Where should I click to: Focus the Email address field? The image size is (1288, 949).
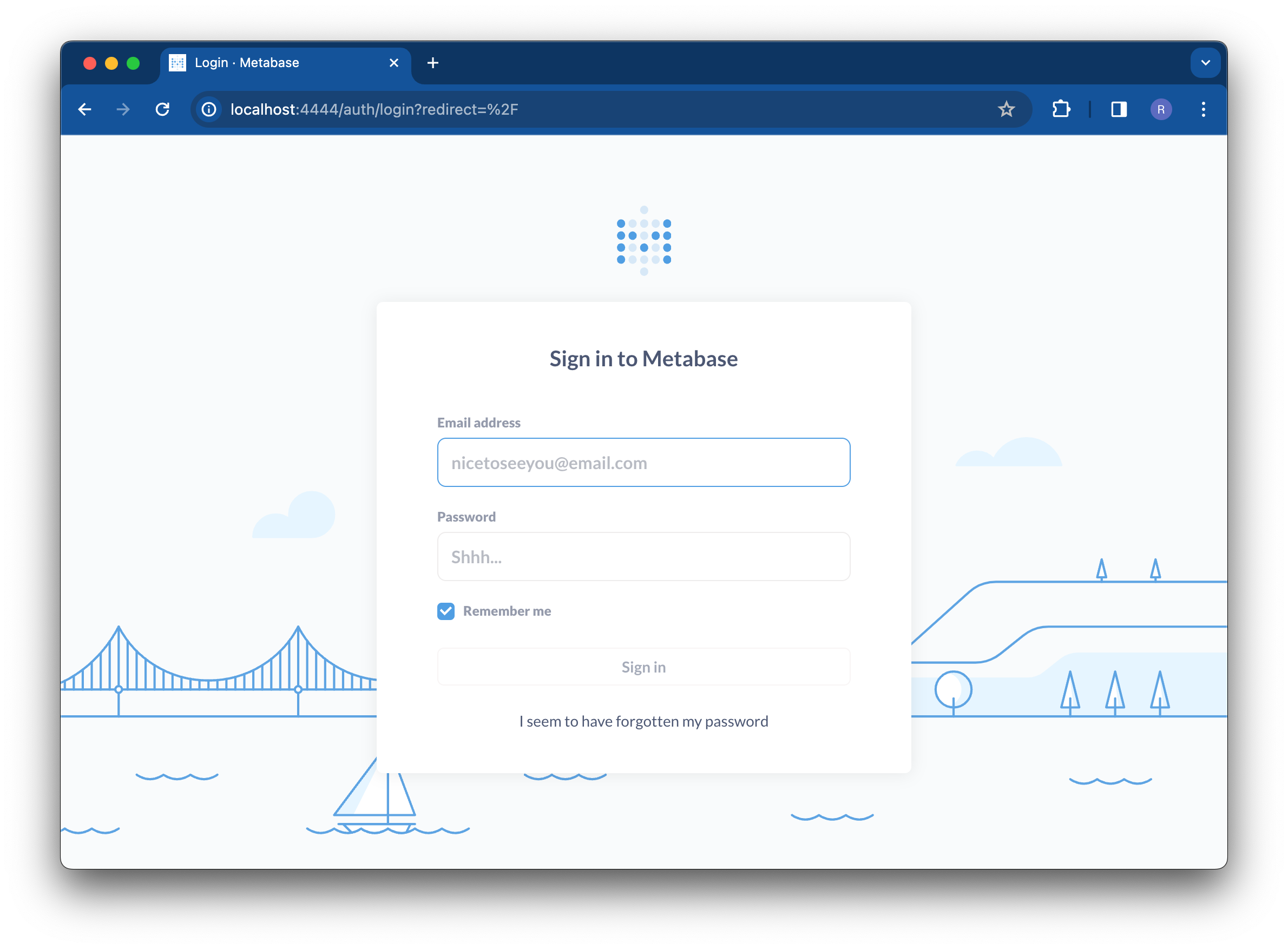pos(643,463)
